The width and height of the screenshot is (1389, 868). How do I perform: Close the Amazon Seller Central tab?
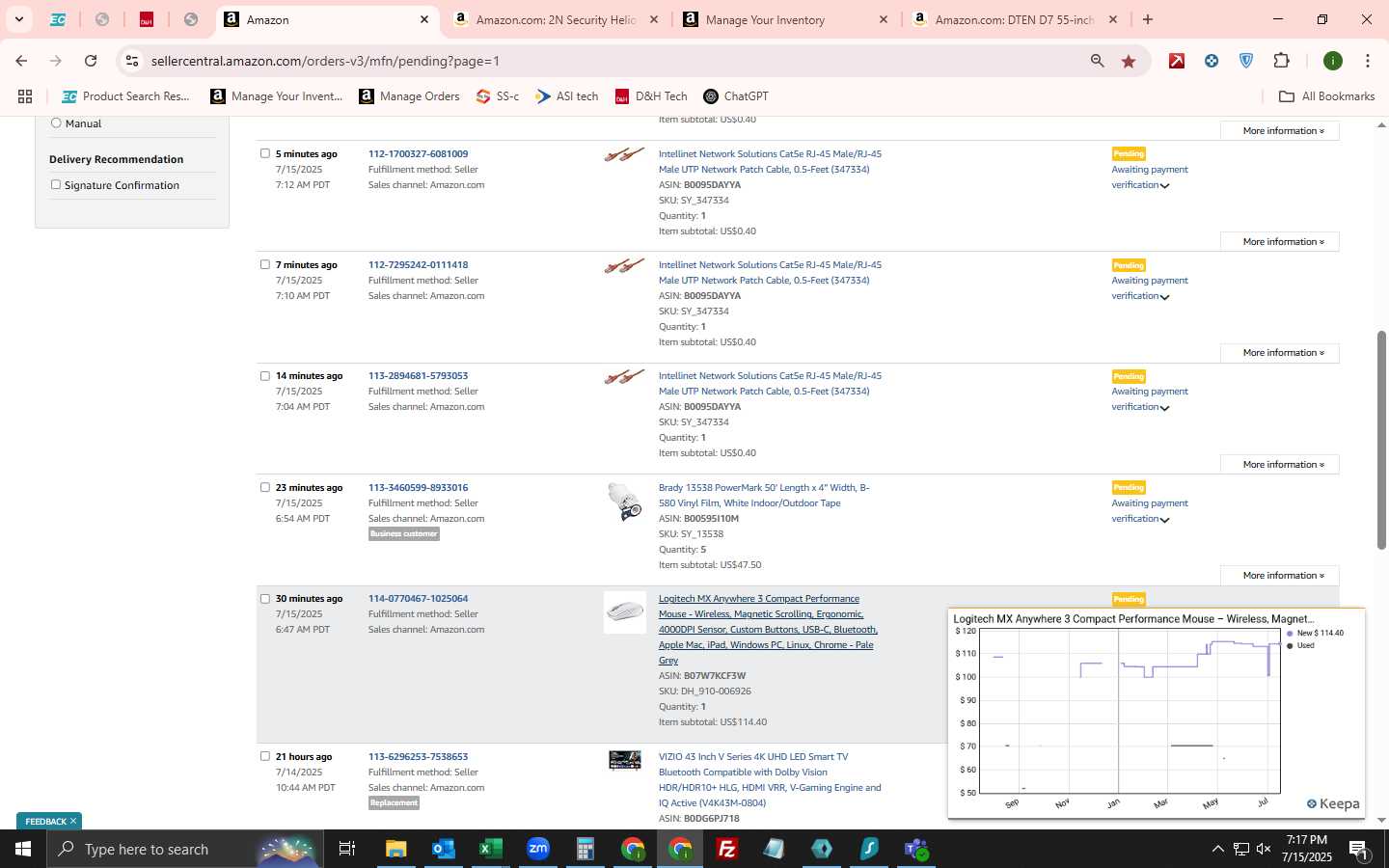tap(423, 19)
